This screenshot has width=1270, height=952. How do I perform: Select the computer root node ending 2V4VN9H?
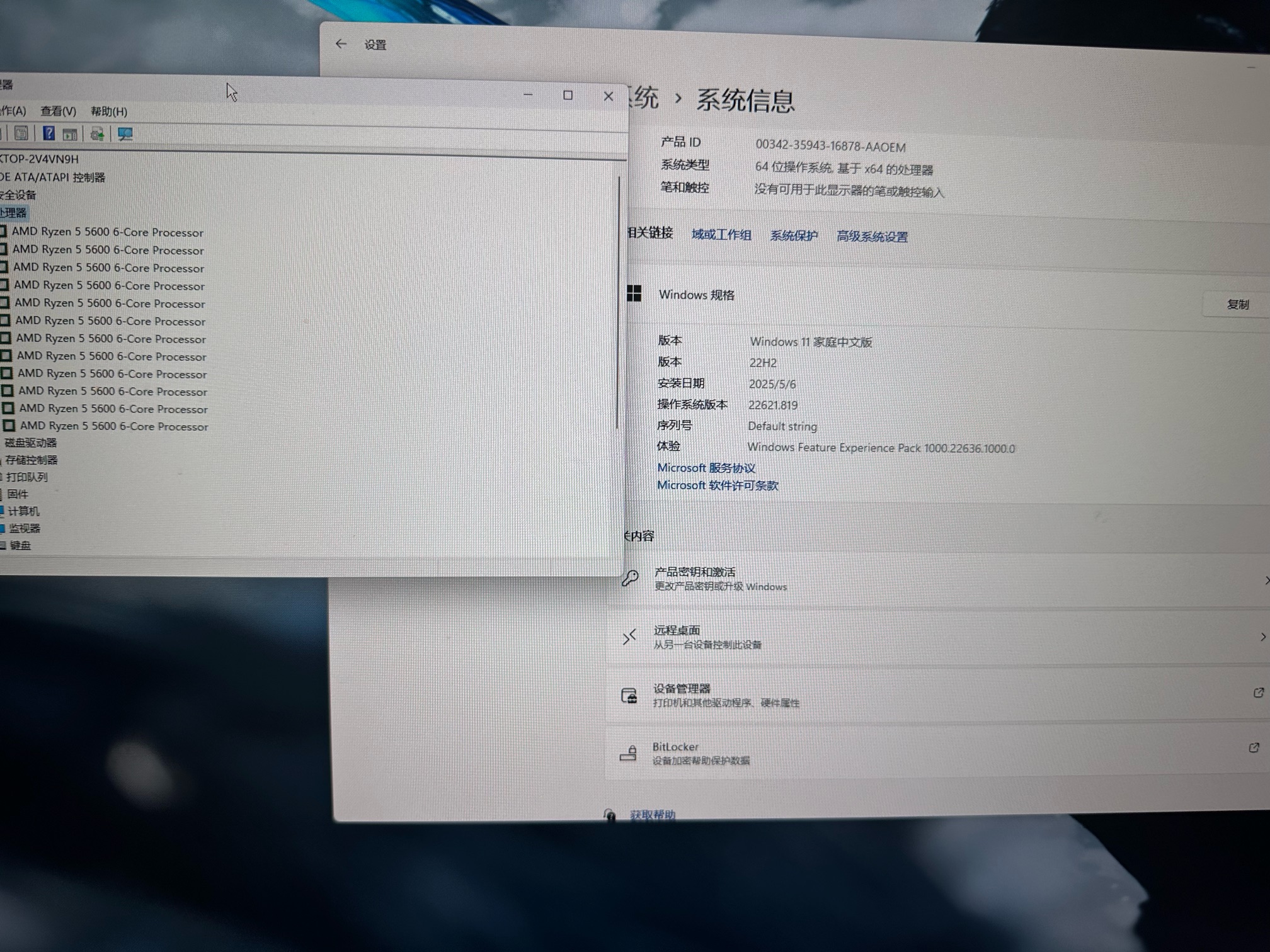(39, 159)
